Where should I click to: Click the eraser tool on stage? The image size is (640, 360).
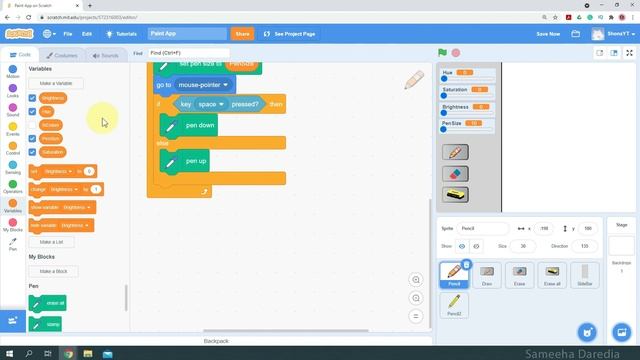[455, 174]
